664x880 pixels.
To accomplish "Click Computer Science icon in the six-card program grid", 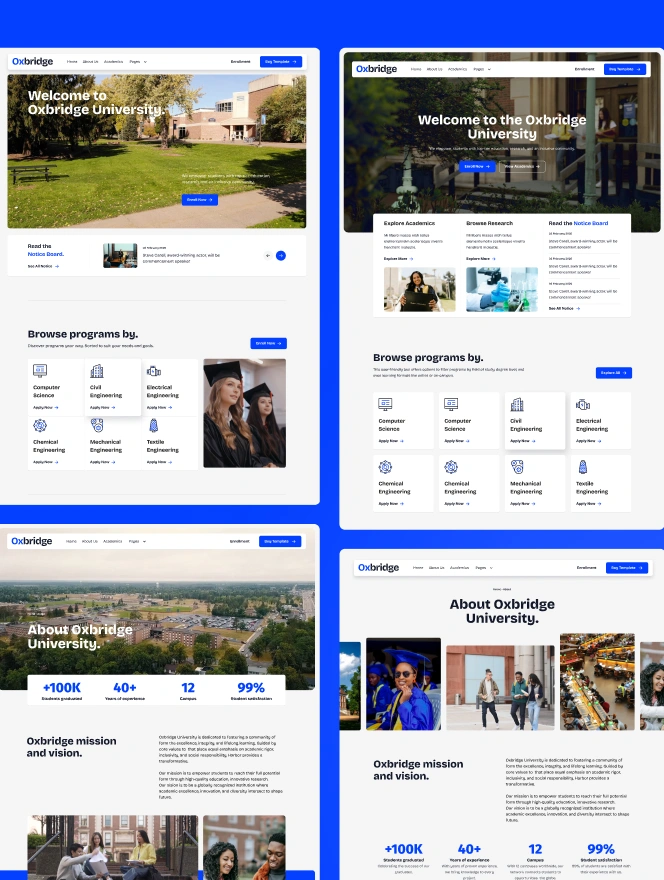I will (40, 371).
